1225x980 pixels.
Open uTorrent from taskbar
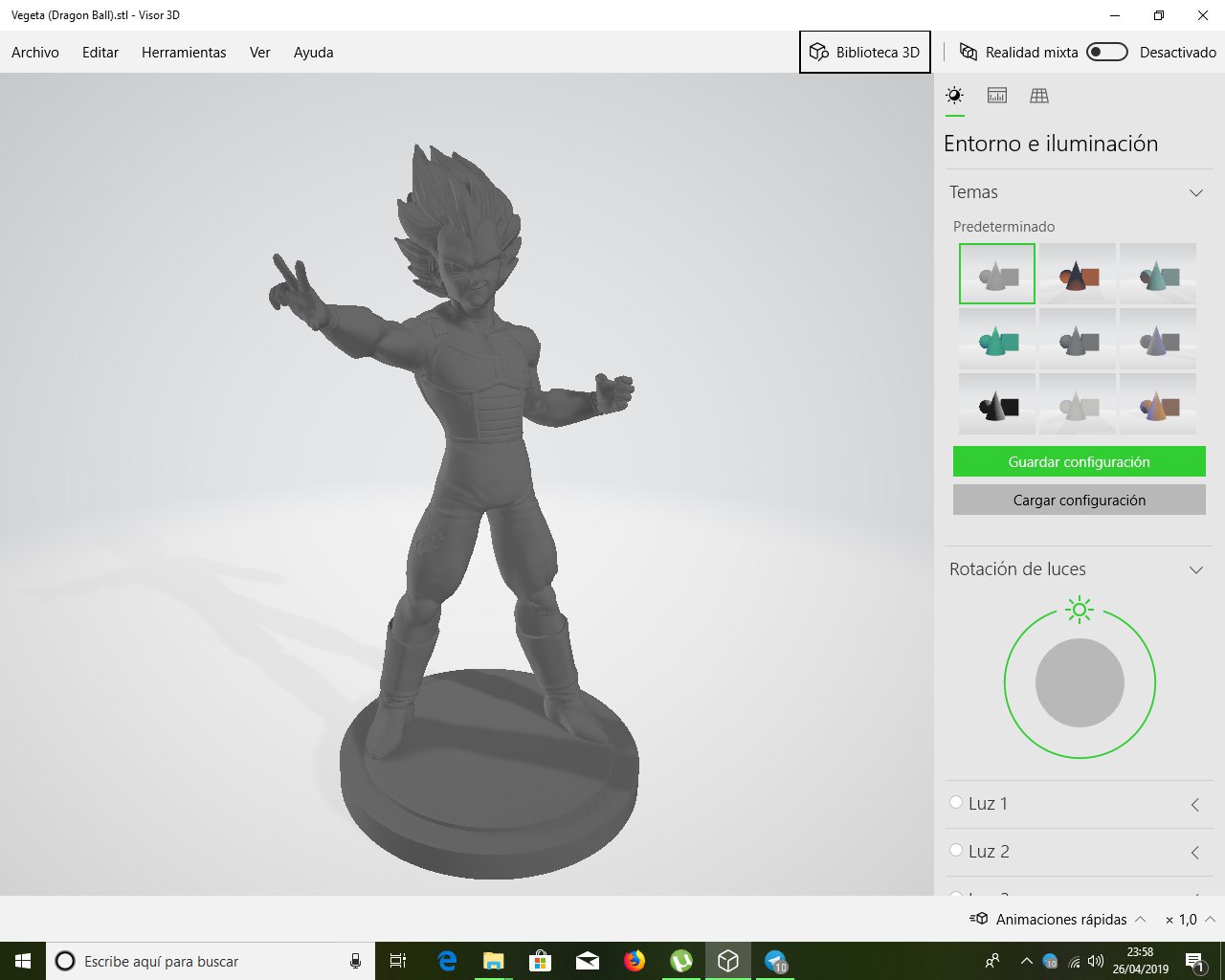coord(681,961)
